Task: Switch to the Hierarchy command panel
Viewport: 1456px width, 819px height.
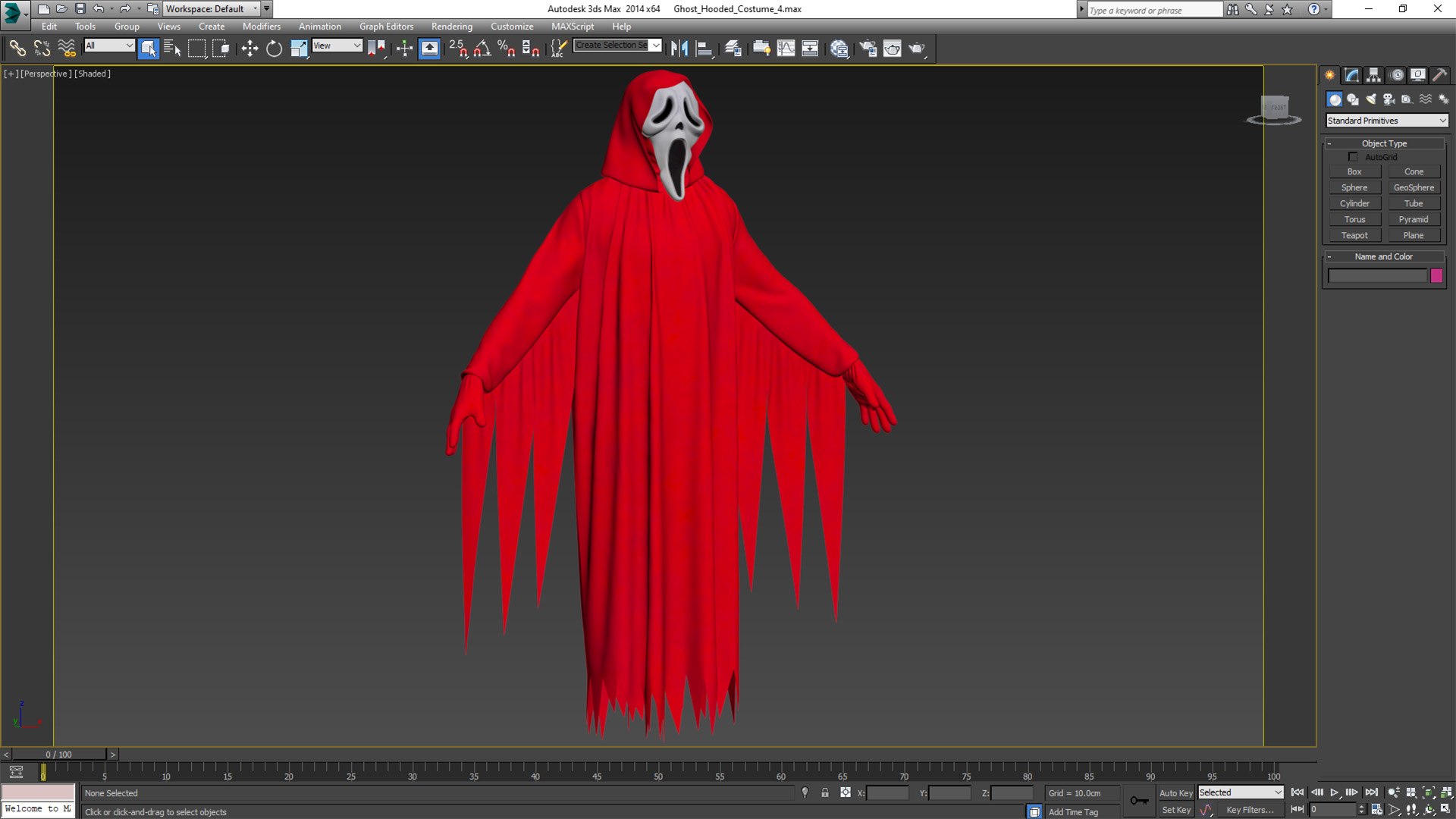Action: click(1374, 75)
